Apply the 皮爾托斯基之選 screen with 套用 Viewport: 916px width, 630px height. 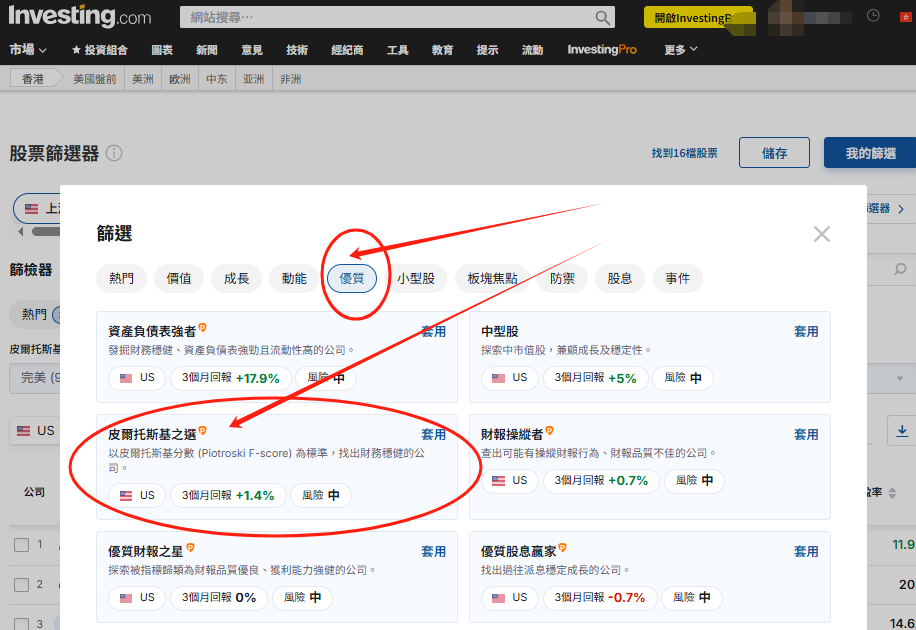coord(433,435)
